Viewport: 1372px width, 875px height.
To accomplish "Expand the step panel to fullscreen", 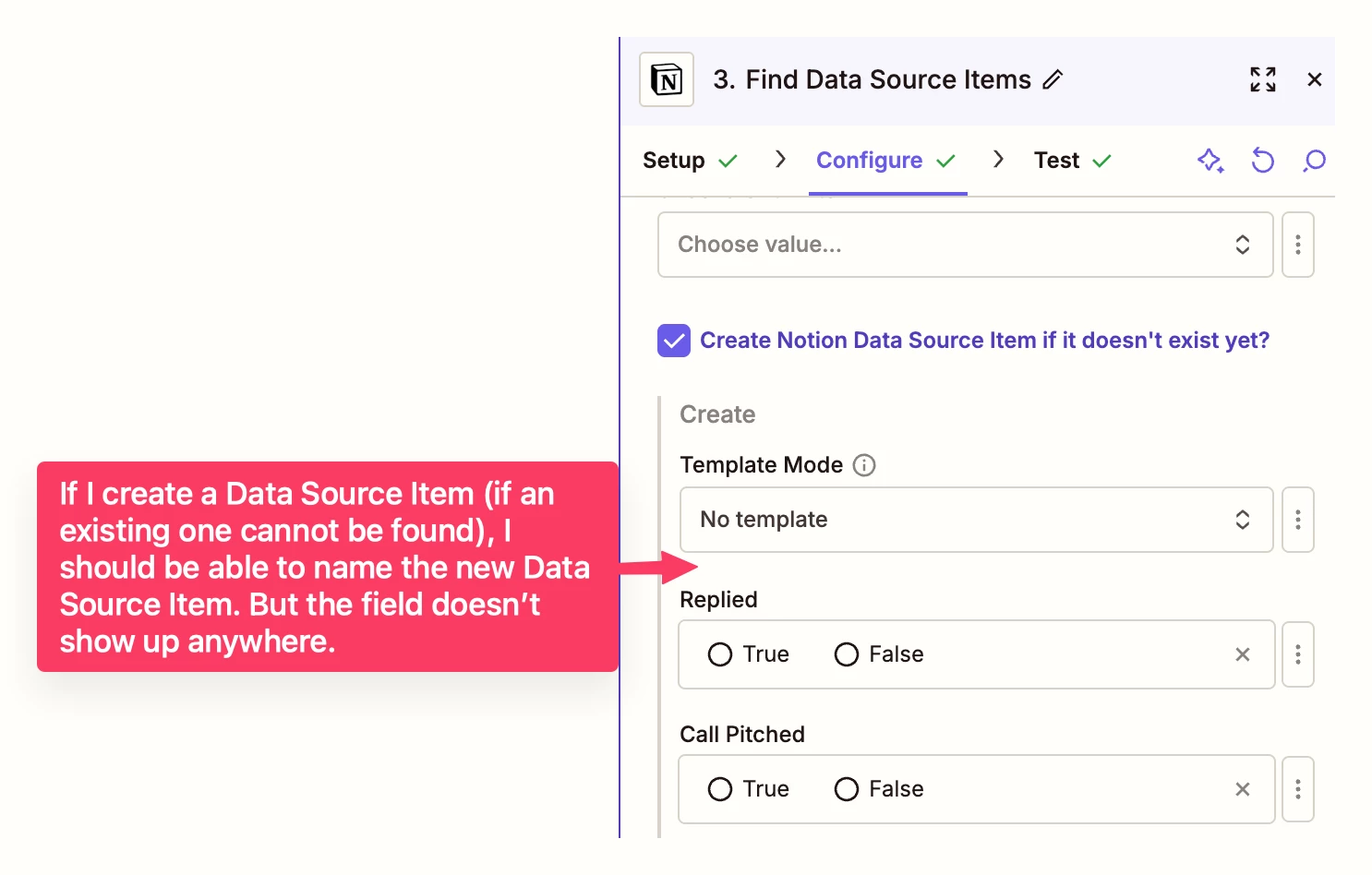I will point(1263,79).
